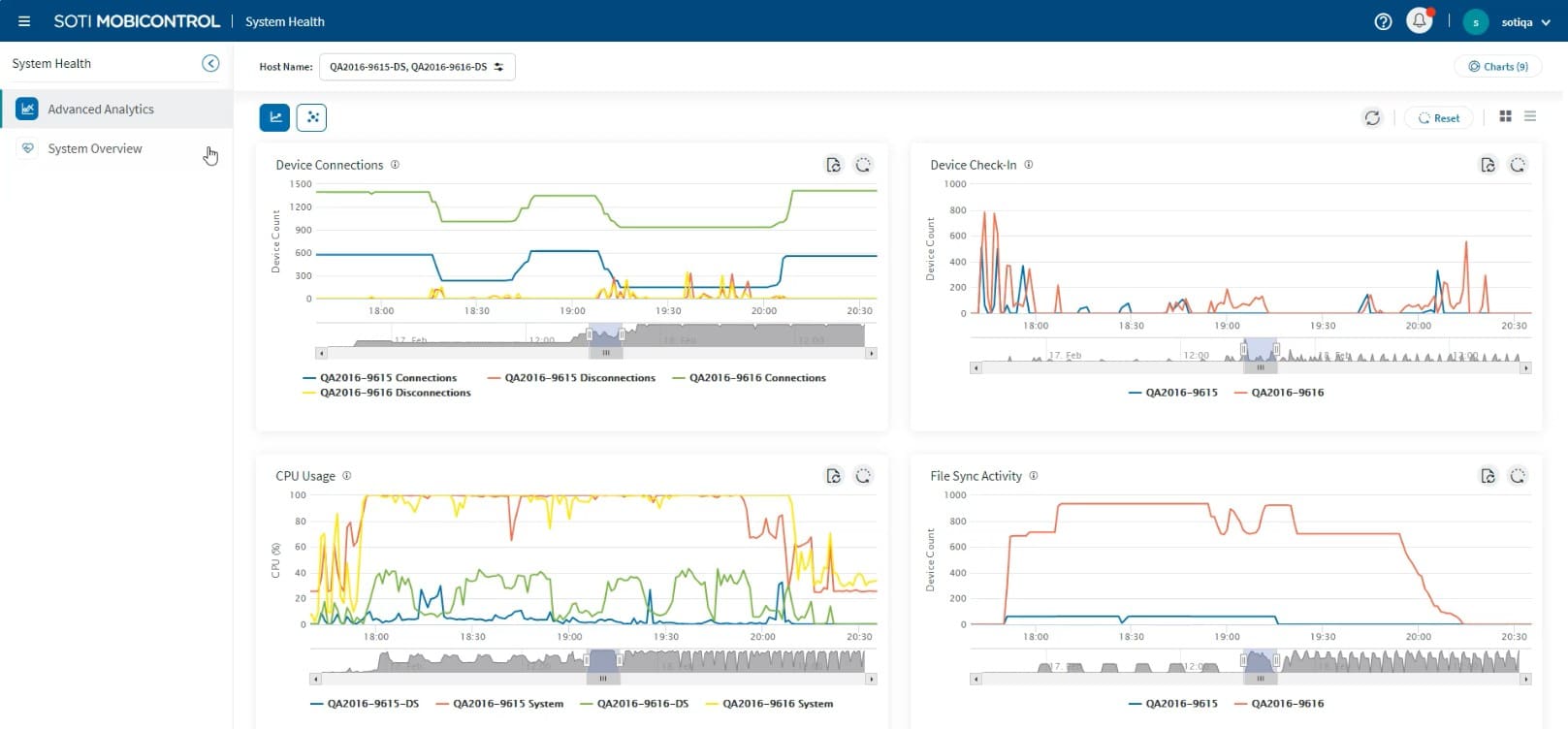This screenshot has height=729, width=1568.
Task: Reset zoom on File Sync Activity chart
Action: [1518, 476]
